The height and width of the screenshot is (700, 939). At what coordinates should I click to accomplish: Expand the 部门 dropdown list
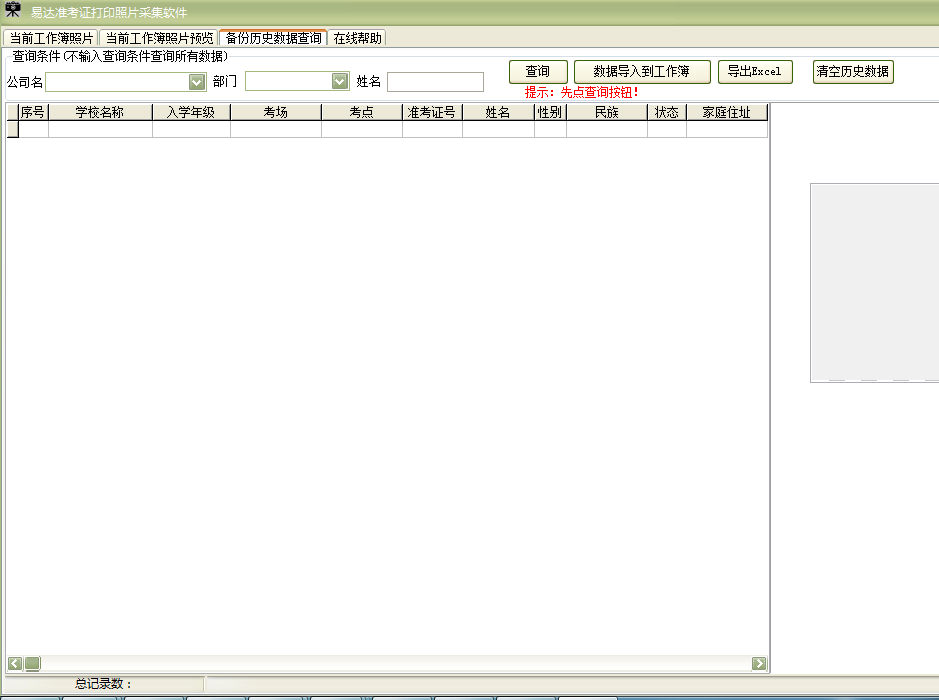(340, 82)
